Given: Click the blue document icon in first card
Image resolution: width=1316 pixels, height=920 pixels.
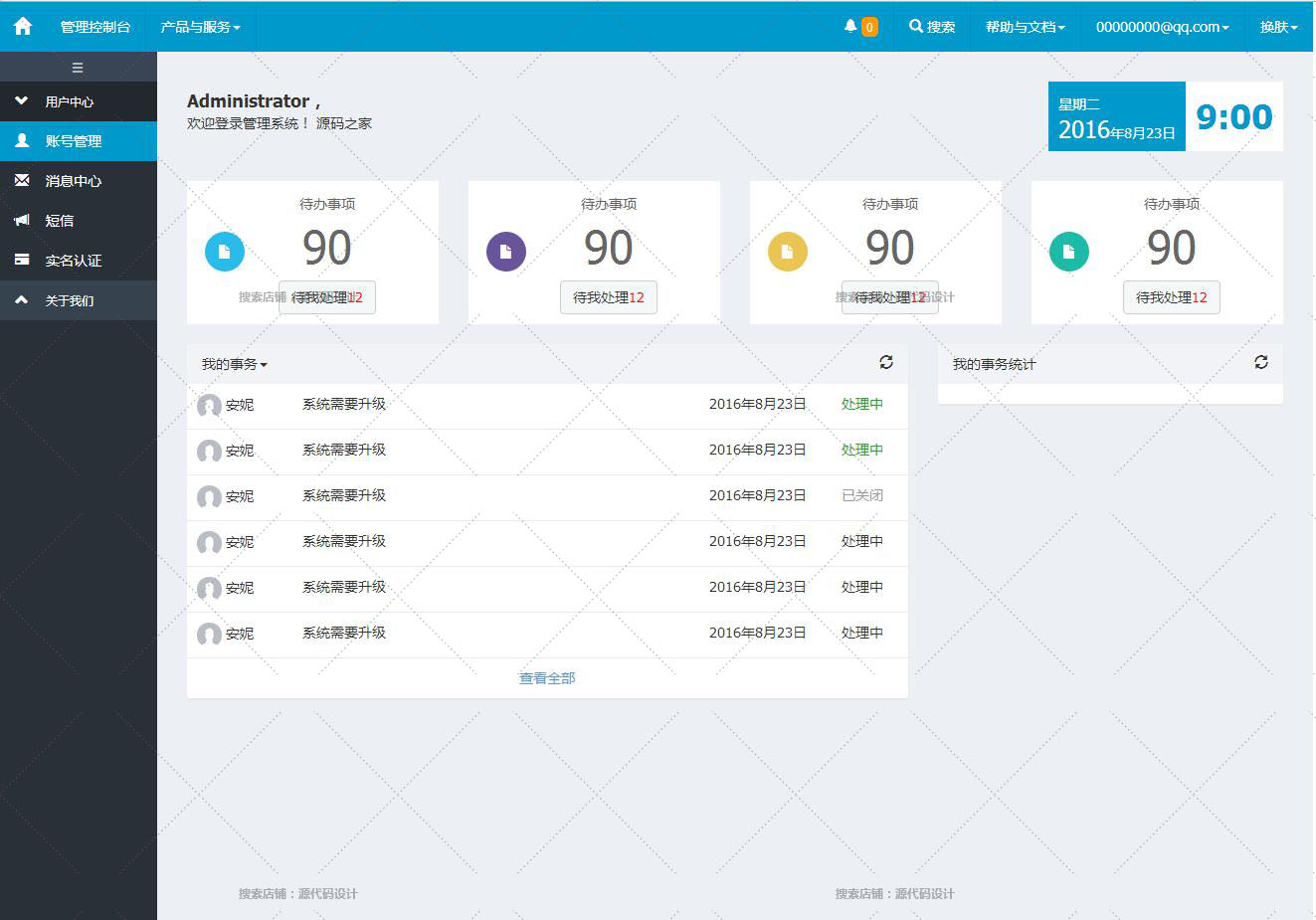Looking at the screenshot, I should pos(225,252).
